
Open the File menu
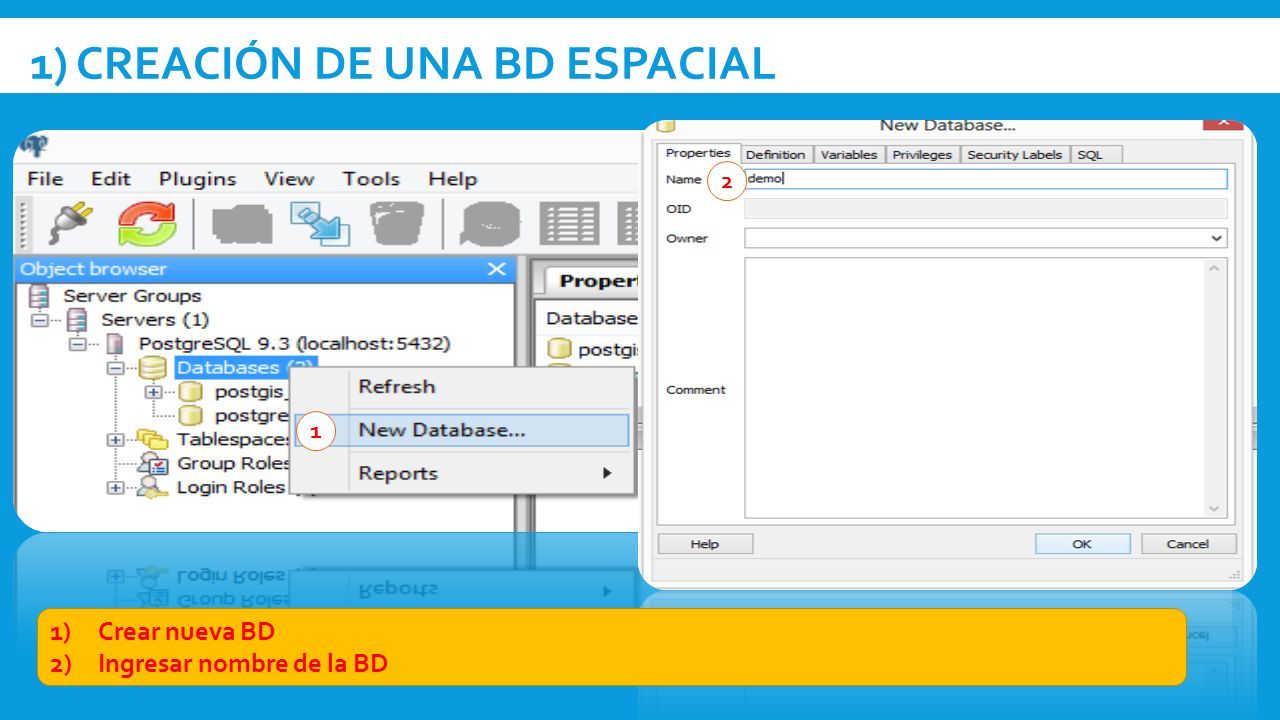(x=45, y=179)
